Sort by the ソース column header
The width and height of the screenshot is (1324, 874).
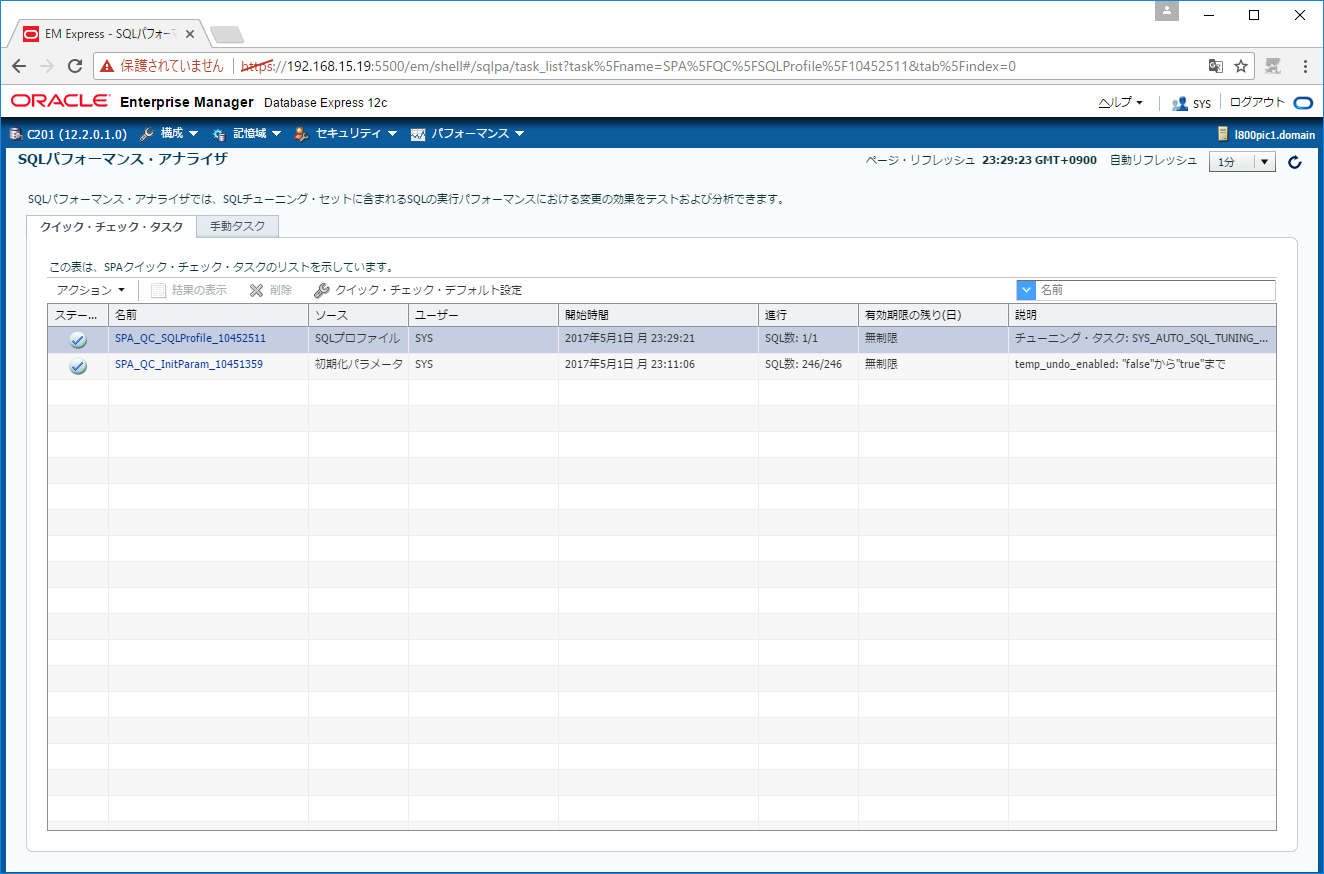(x=358, y=315)
